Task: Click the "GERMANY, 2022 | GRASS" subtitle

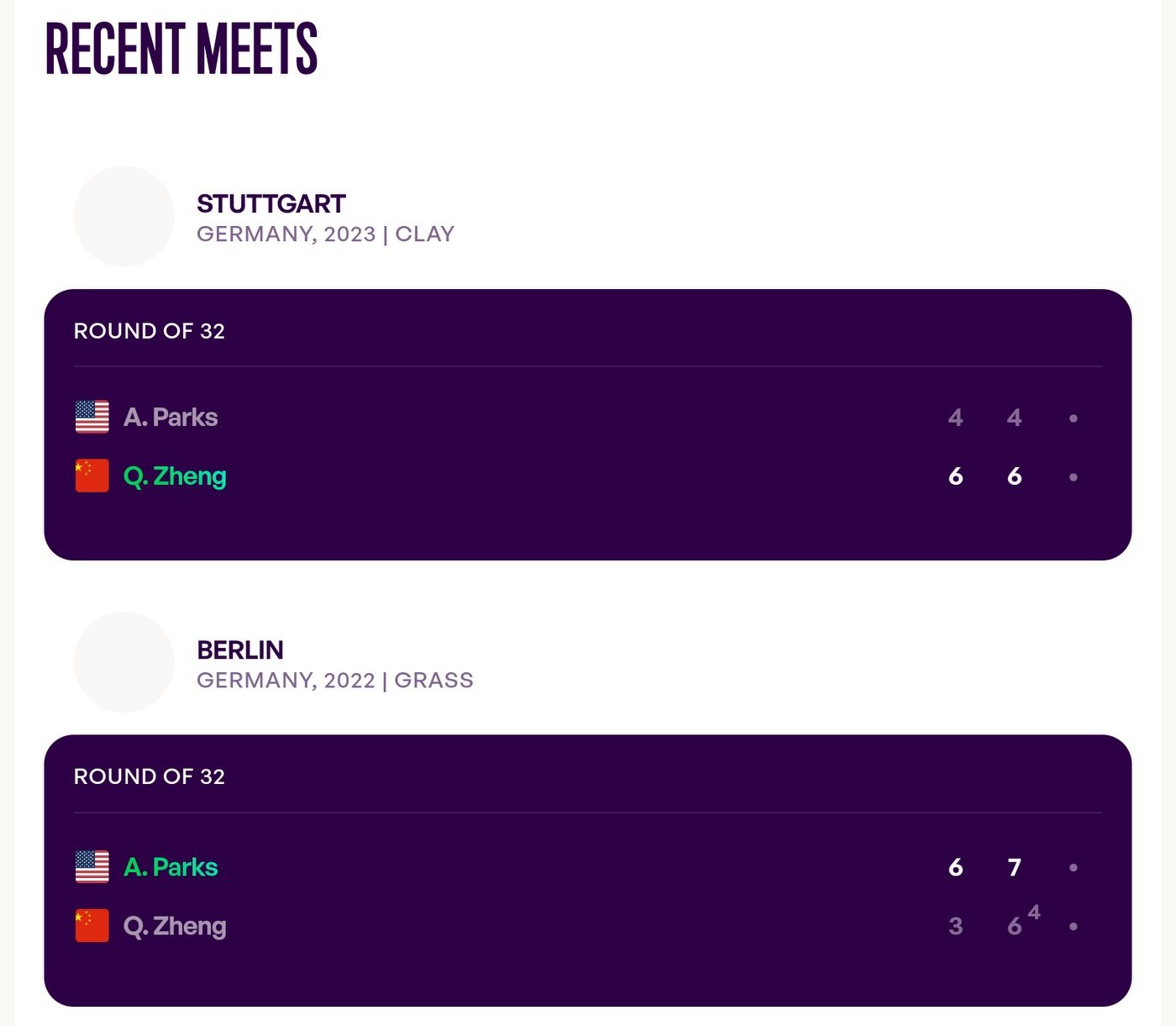Action: pos(334,680)
